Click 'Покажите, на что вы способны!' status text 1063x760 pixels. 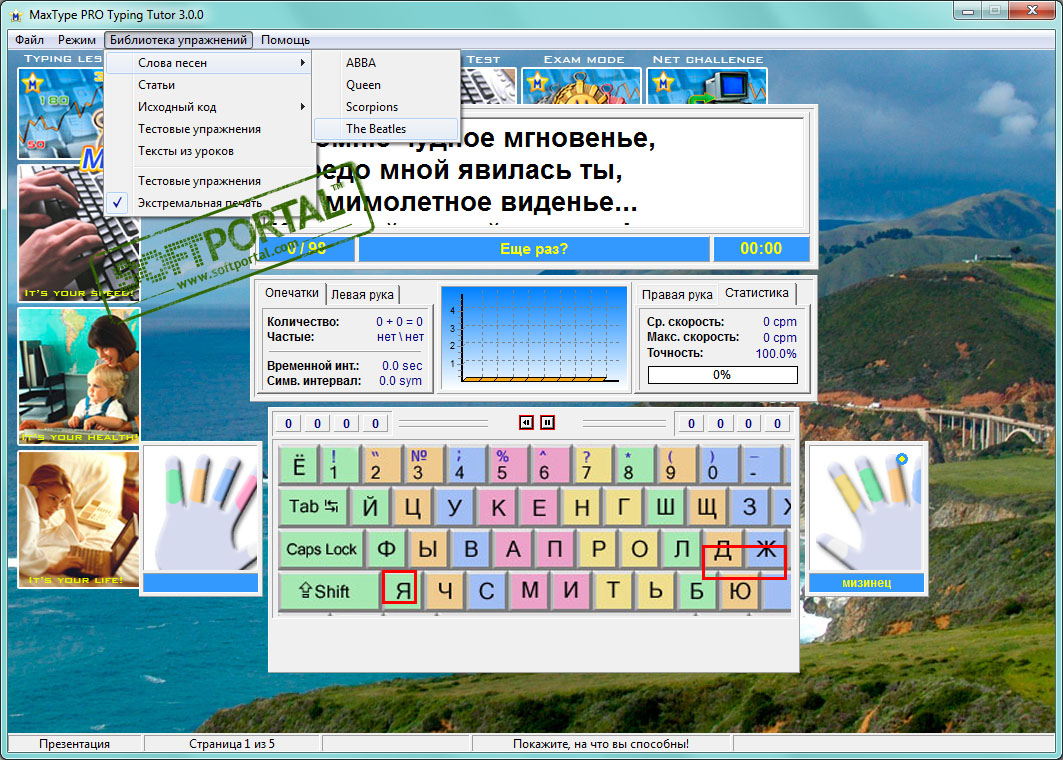click(601, 744)
